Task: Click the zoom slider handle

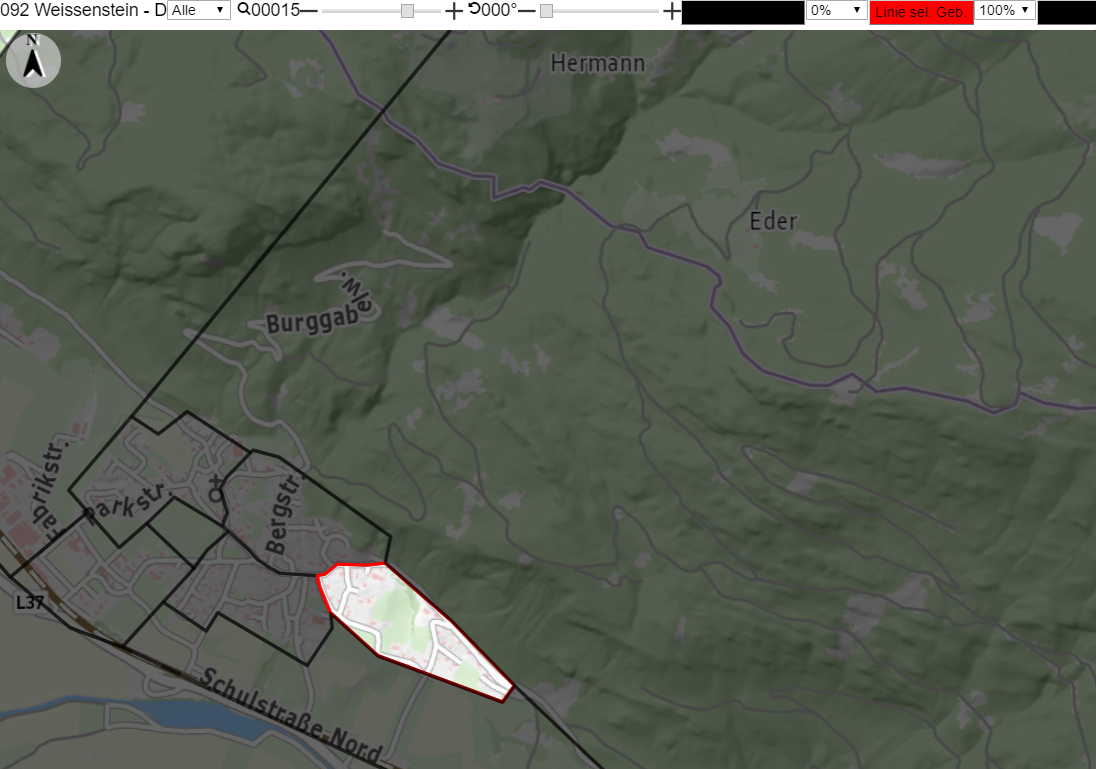Action: (x=408, y=11)
